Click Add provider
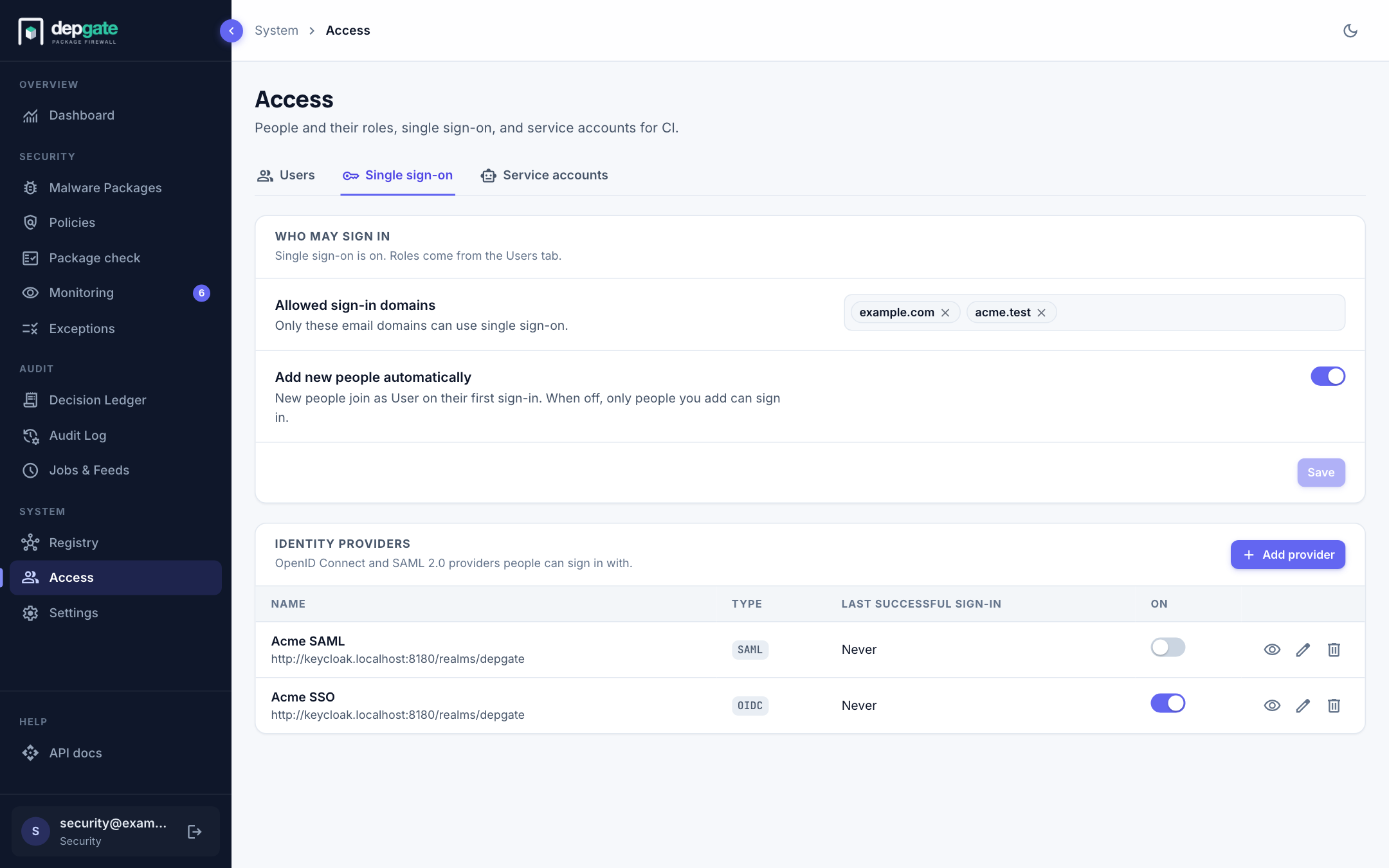Viewport: 1389px width, 868px height. pos(1287,554)
